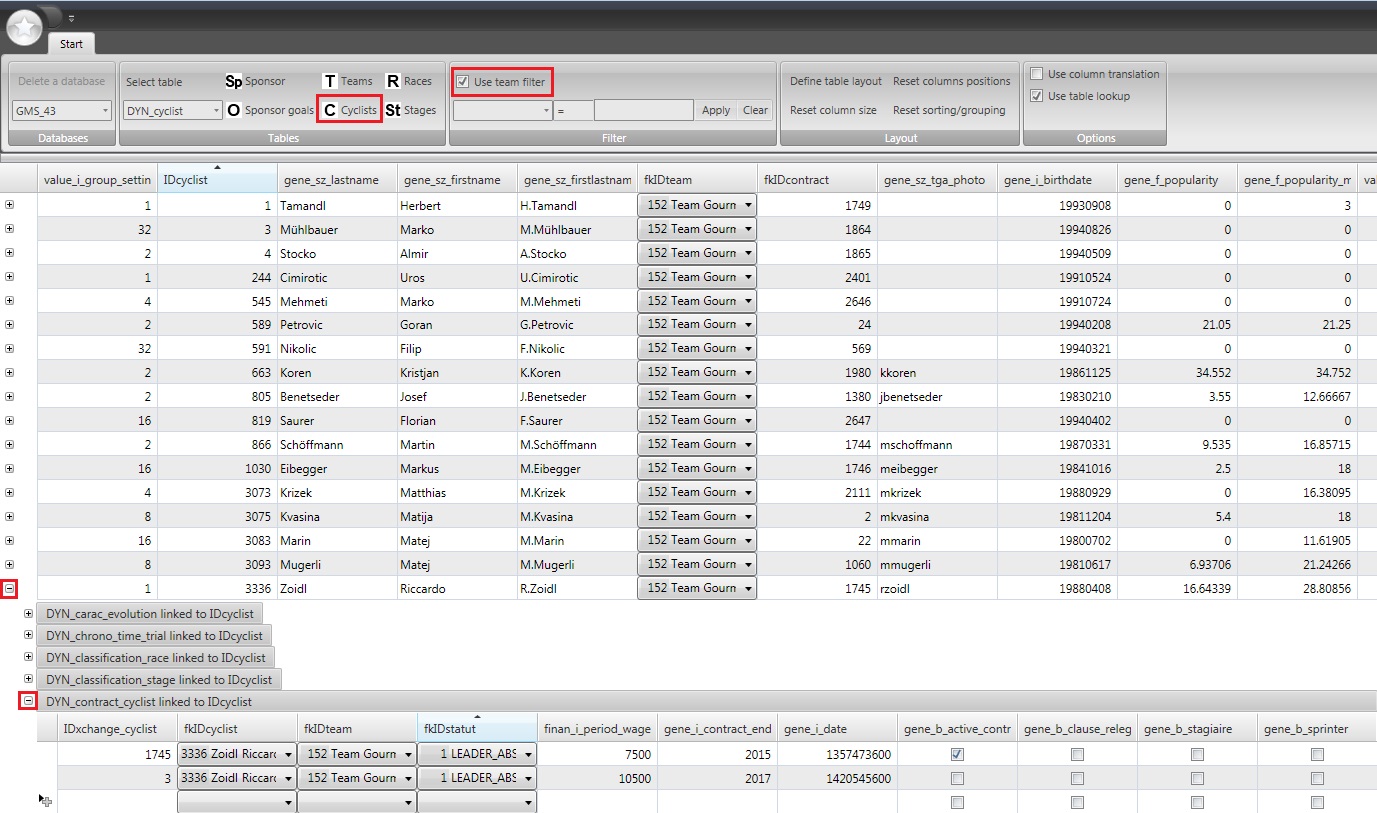
Task: Open the GMS_43 database dropdown
Action: [x=62, y=111]
